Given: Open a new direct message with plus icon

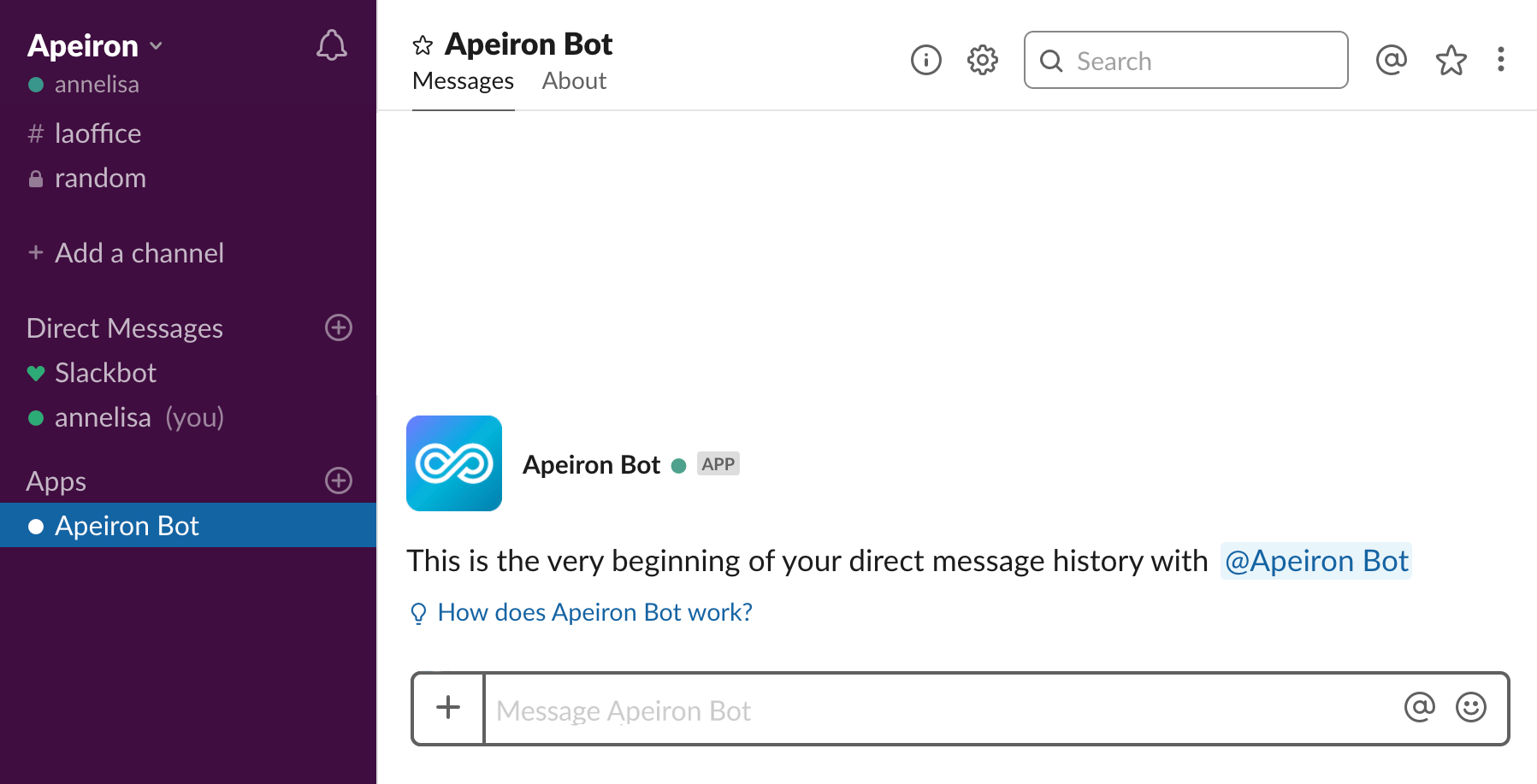Looking at the screenshot, I should point(339,327).
